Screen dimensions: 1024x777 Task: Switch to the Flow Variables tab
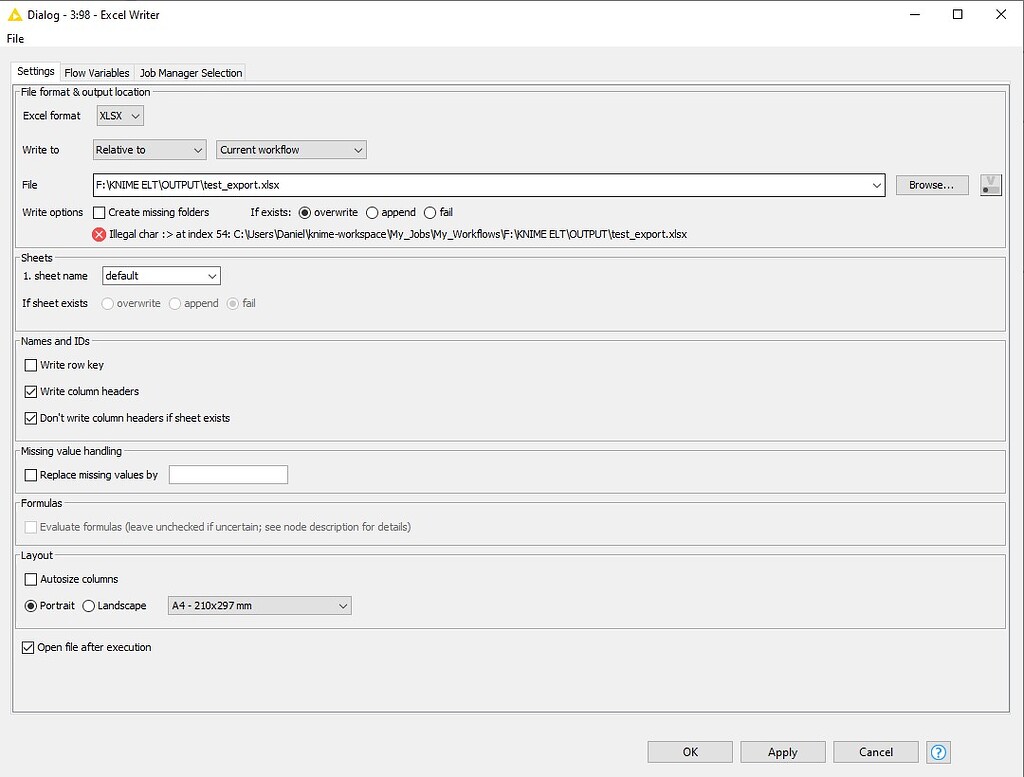96,72
